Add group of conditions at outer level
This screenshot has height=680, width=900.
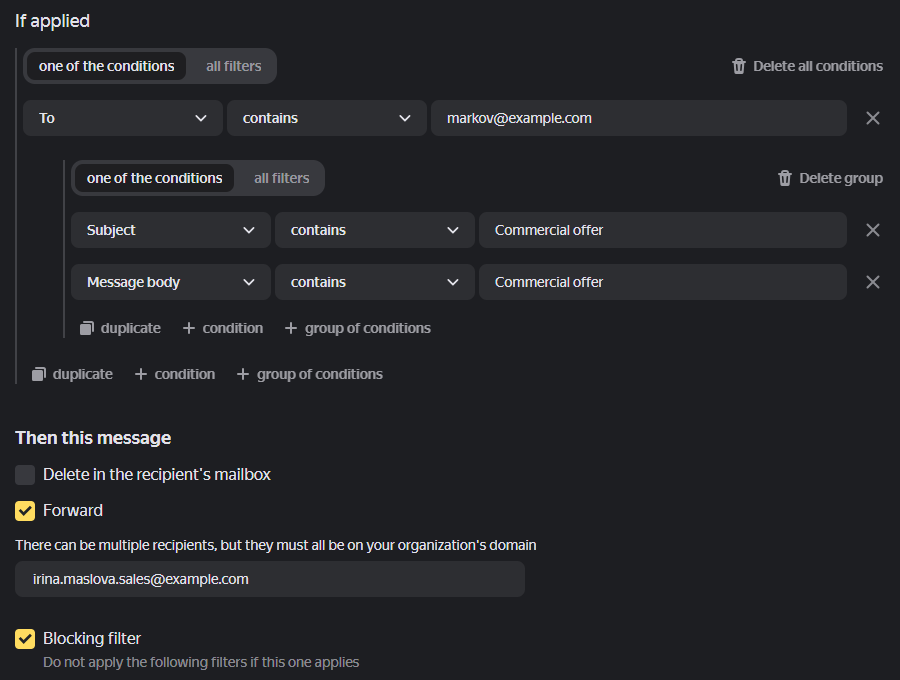(x=310, y=374)
